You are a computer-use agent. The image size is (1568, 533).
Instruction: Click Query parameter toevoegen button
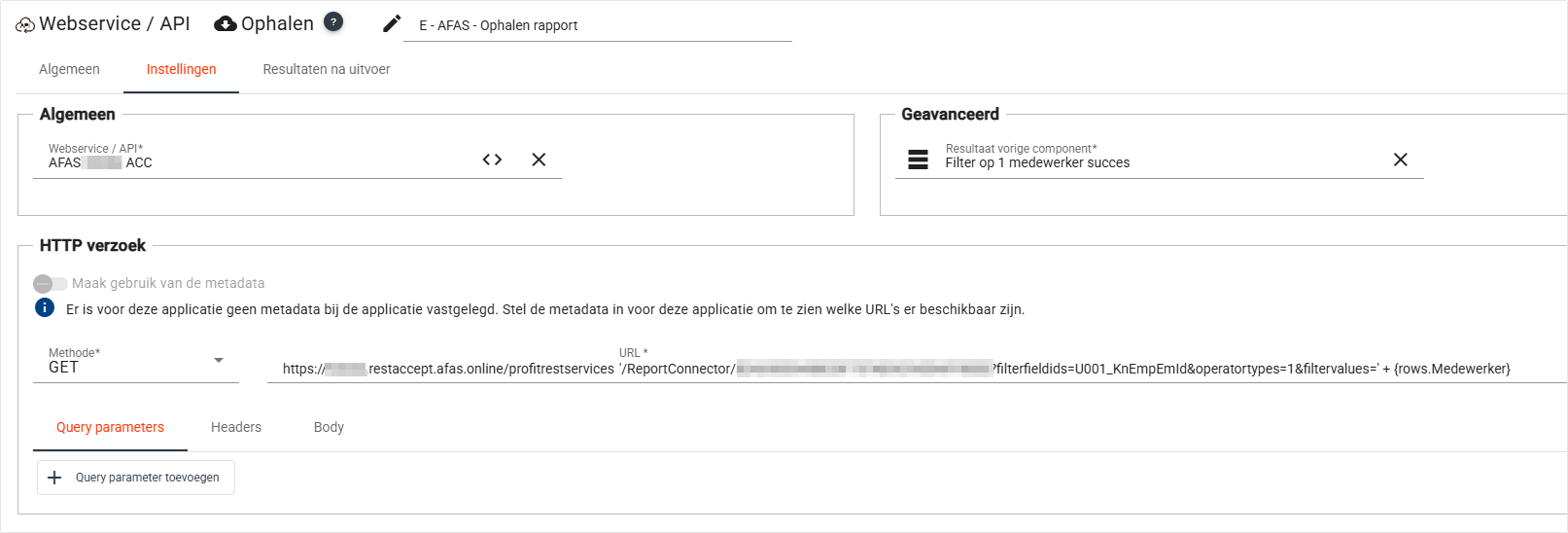coord(136,478)
